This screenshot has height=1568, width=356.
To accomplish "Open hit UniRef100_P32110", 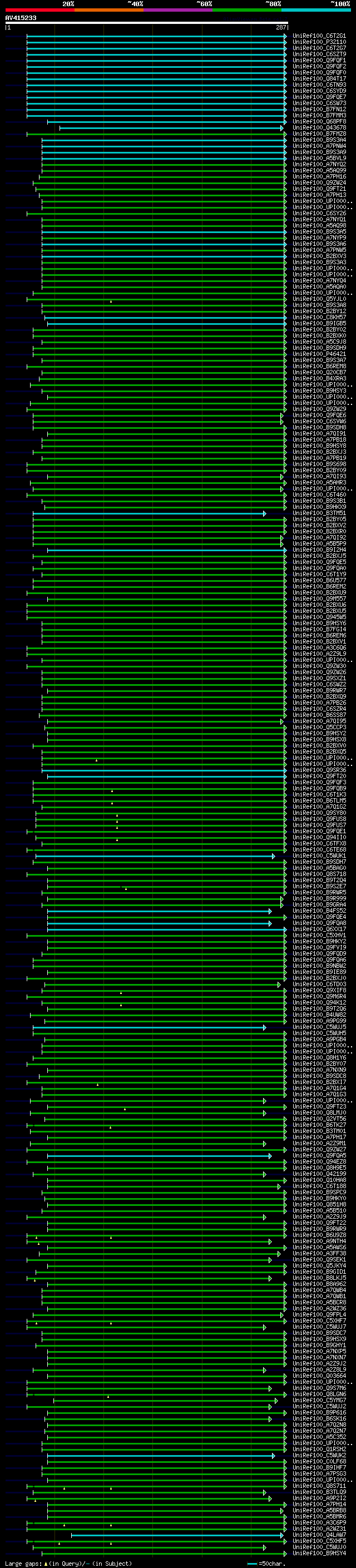I will pos(319,42).
